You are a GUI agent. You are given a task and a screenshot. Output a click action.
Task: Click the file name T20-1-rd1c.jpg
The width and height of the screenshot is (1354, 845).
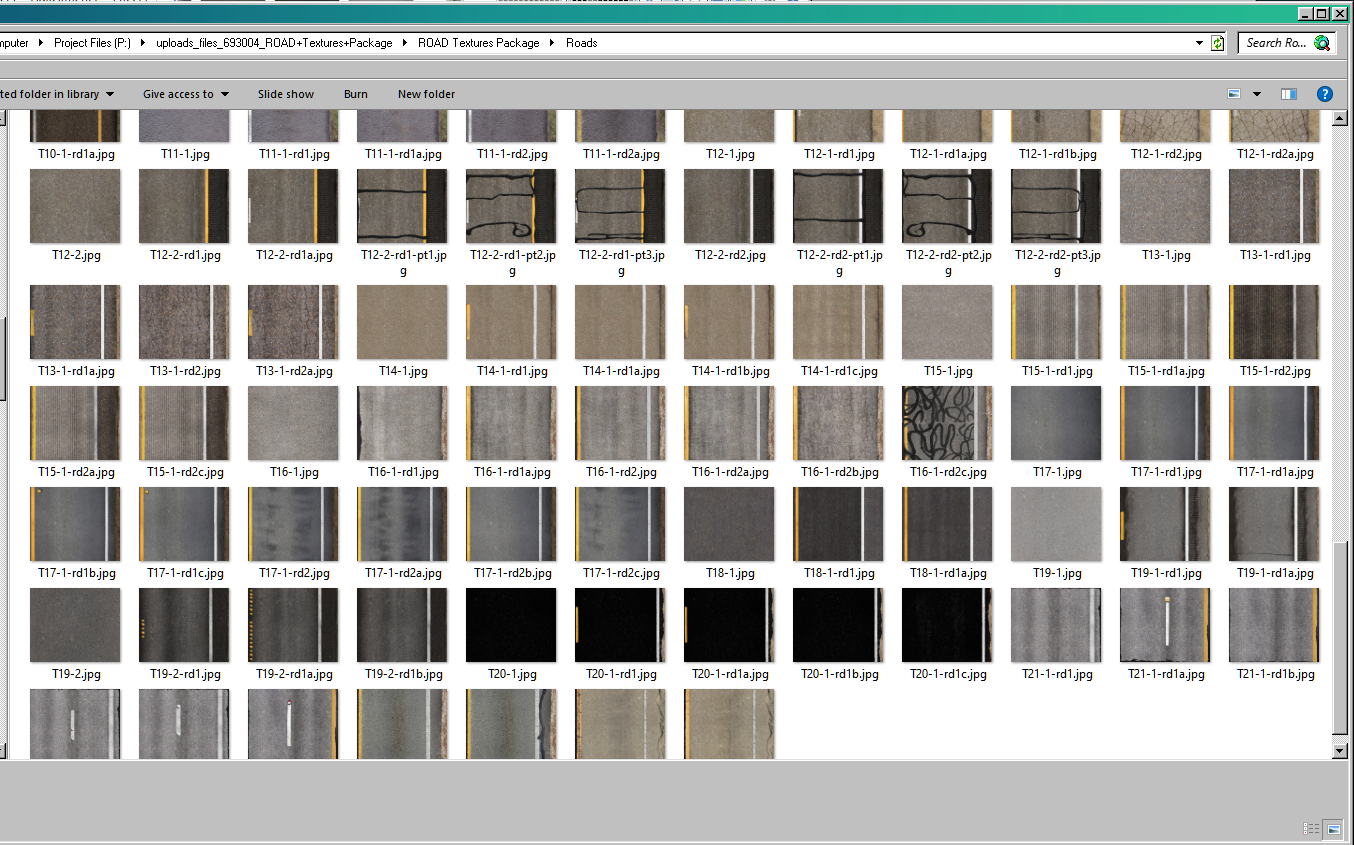coord(948,675)
